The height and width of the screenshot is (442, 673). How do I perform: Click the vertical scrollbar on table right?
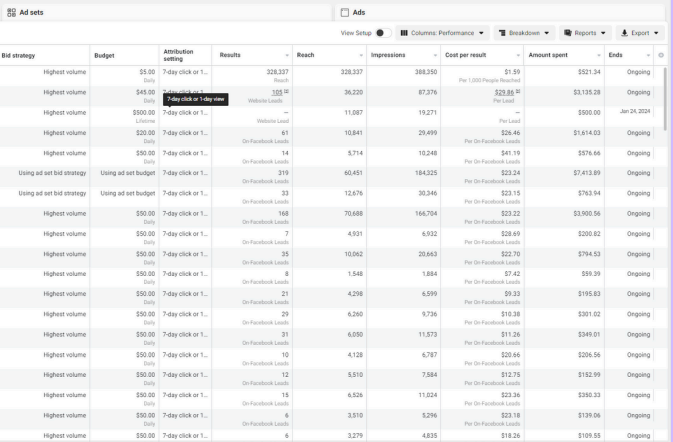point(668,100)
